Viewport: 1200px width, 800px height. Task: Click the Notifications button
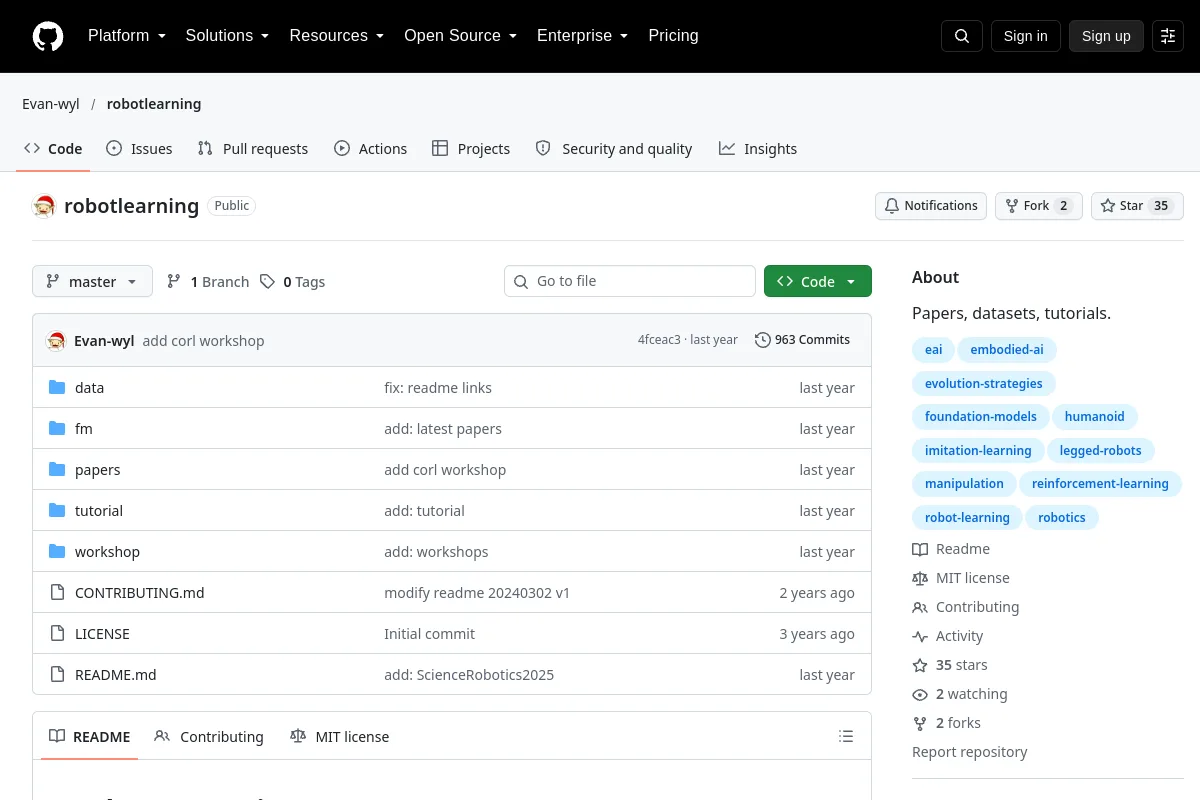931,206
